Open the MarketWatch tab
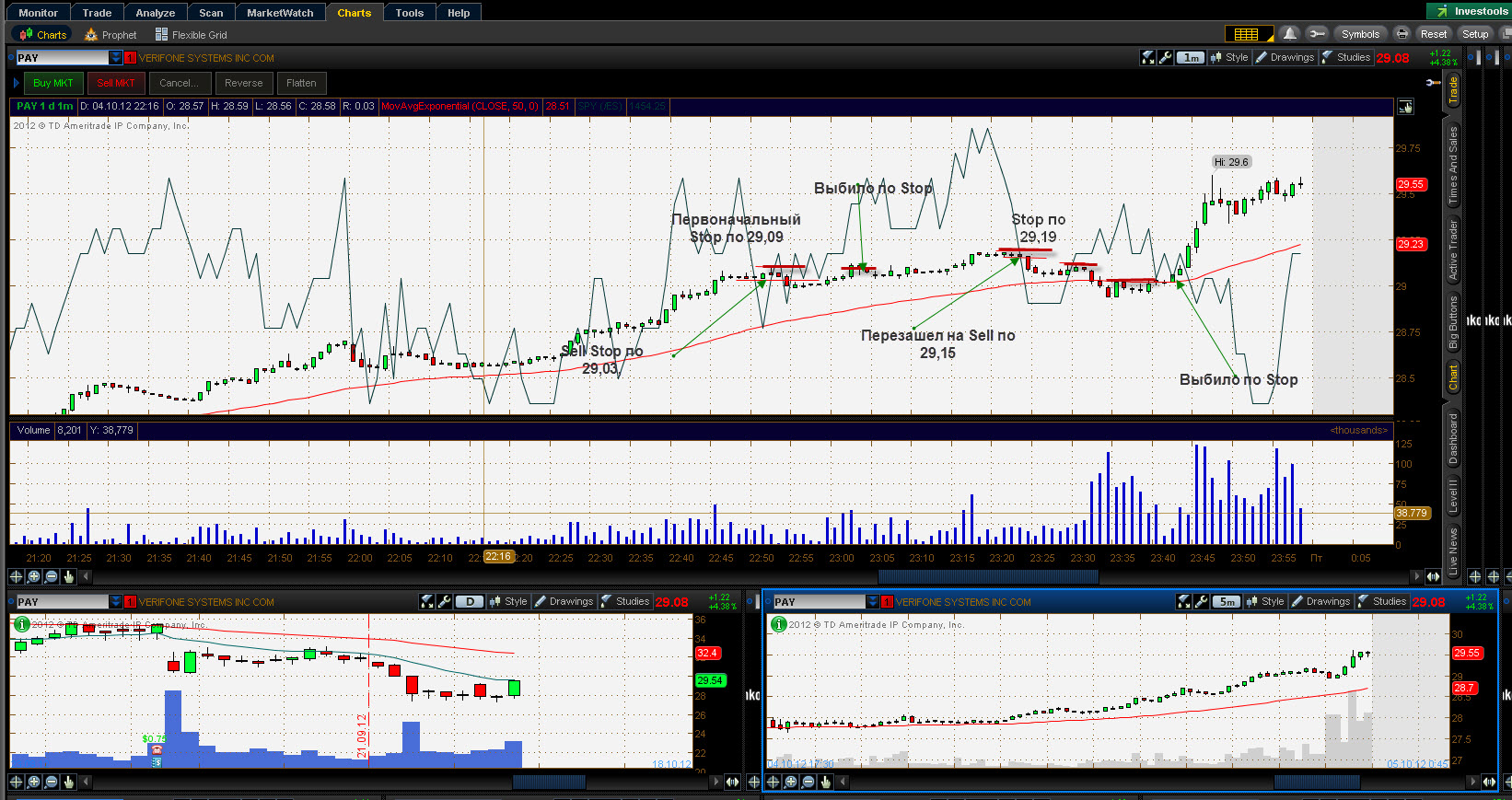This screenshot has height=800, width=1512. 280,12
